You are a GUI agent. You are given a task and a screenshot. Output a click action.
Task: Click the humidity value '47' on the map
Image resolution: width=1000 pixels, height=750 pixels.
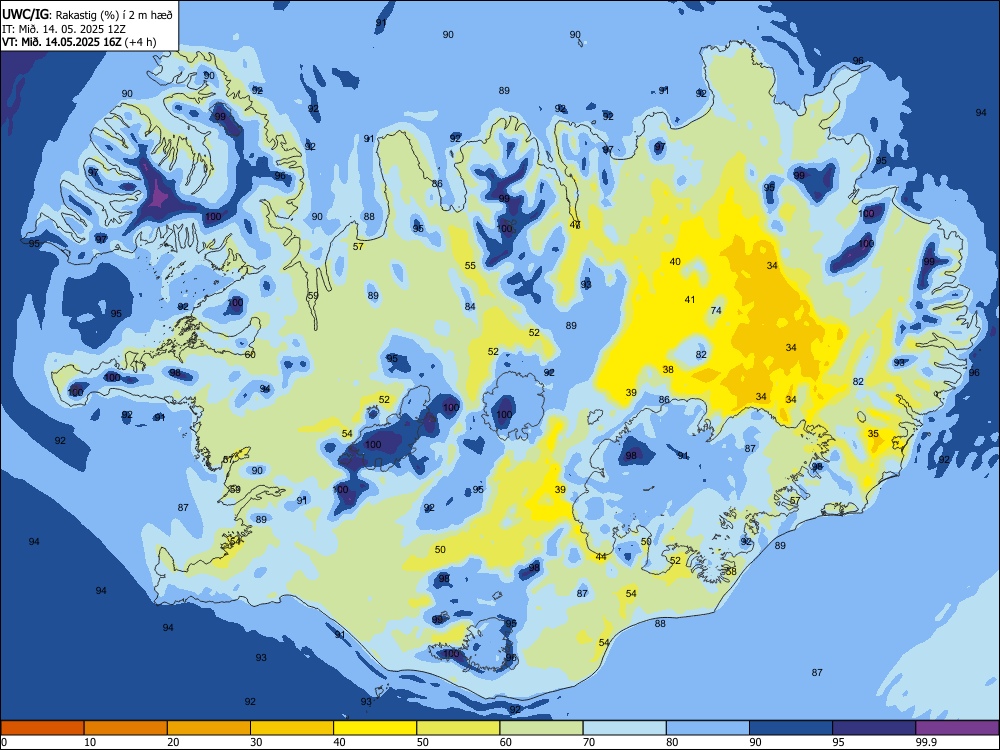pos(575,224)
